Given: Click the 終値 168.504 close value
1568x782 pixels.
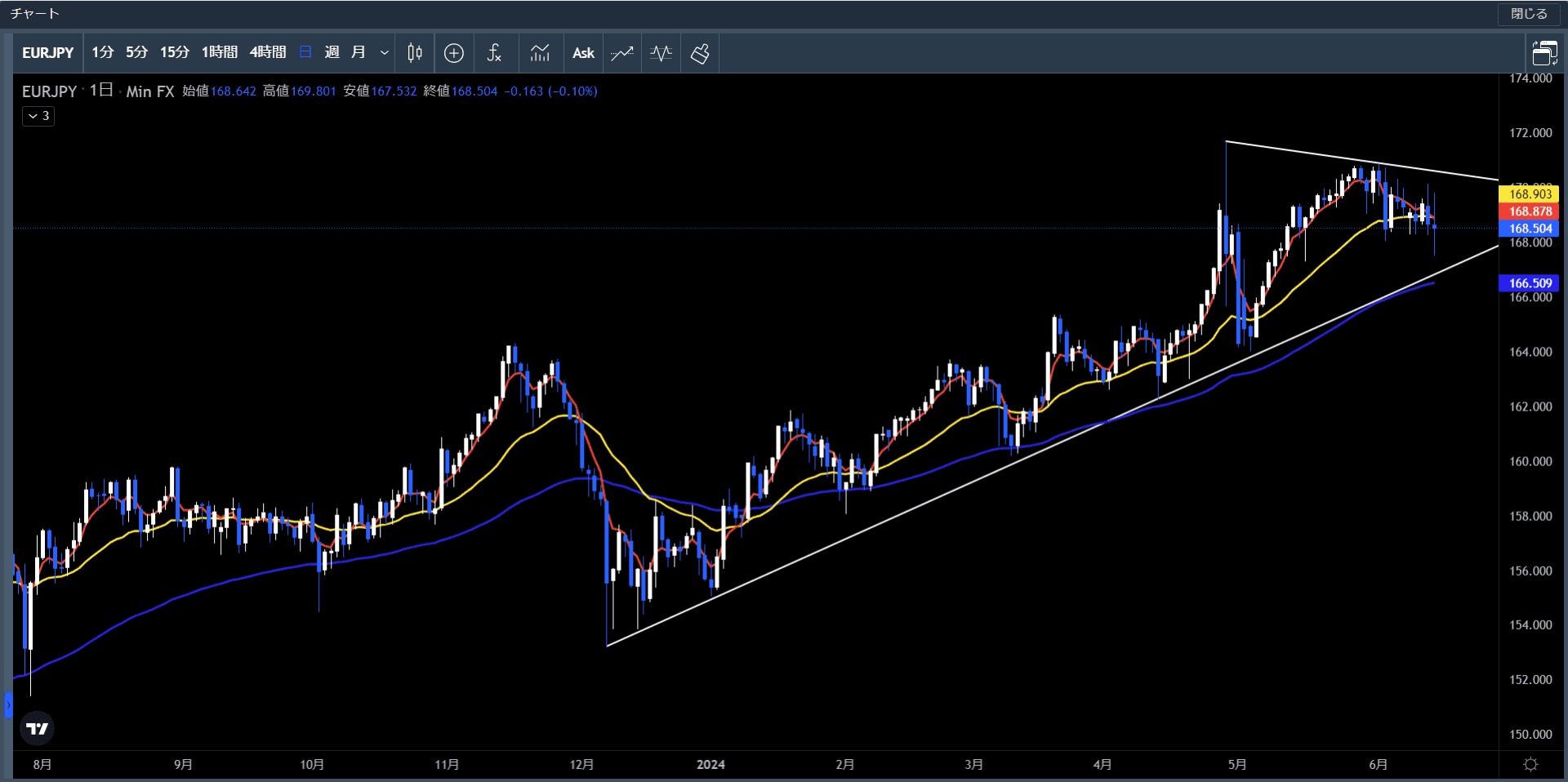Looking at the screenshot, I should (460, 91).
